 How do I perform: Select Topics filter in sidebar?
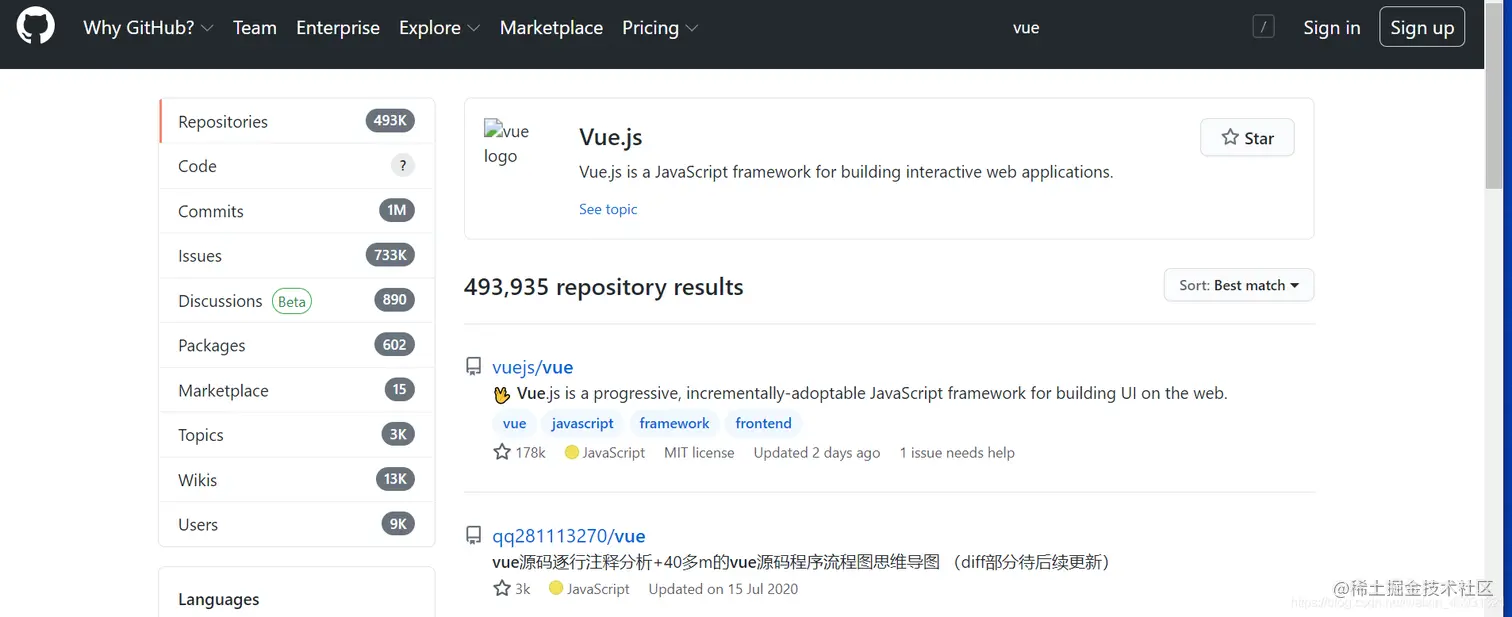click(297, 434)
